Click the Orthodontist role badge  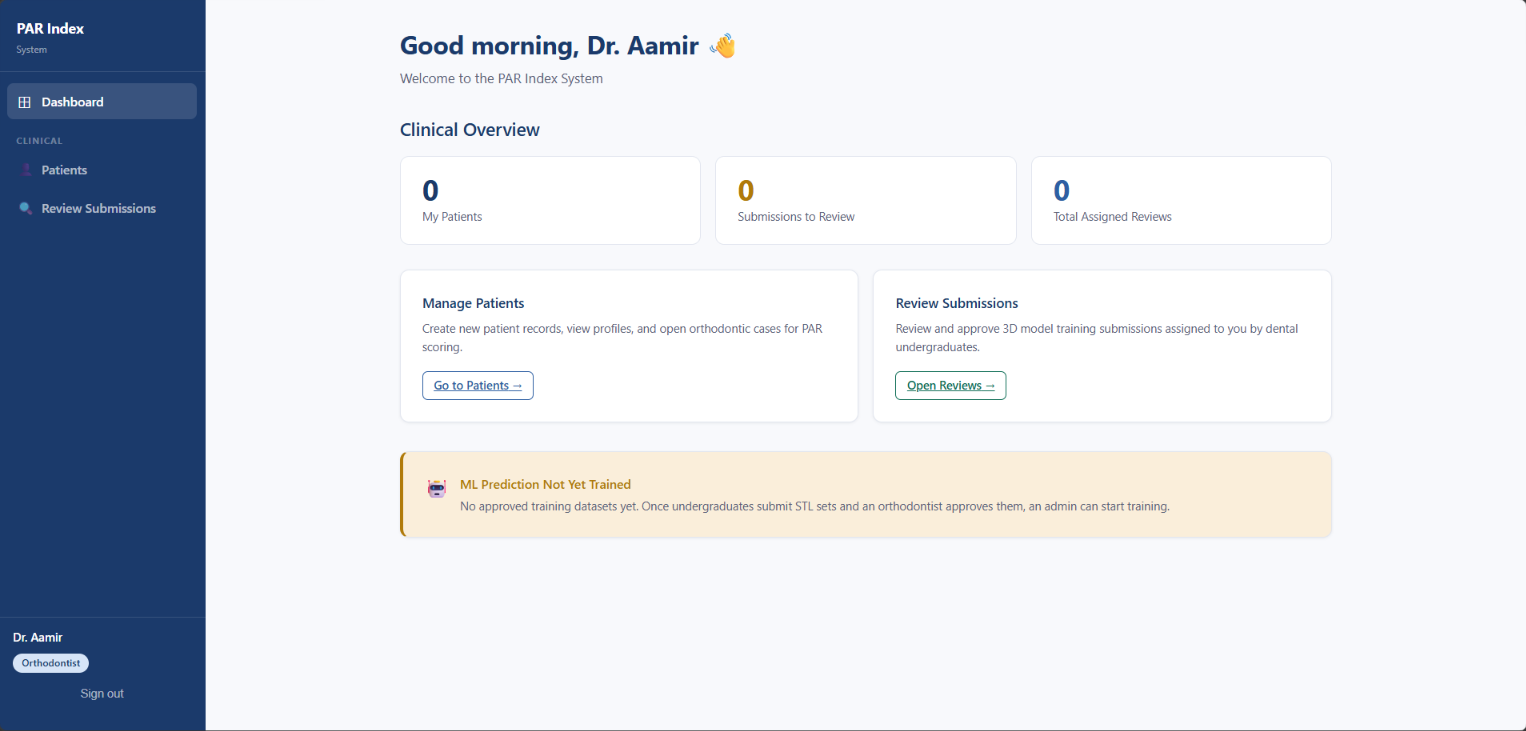[51, 663]
